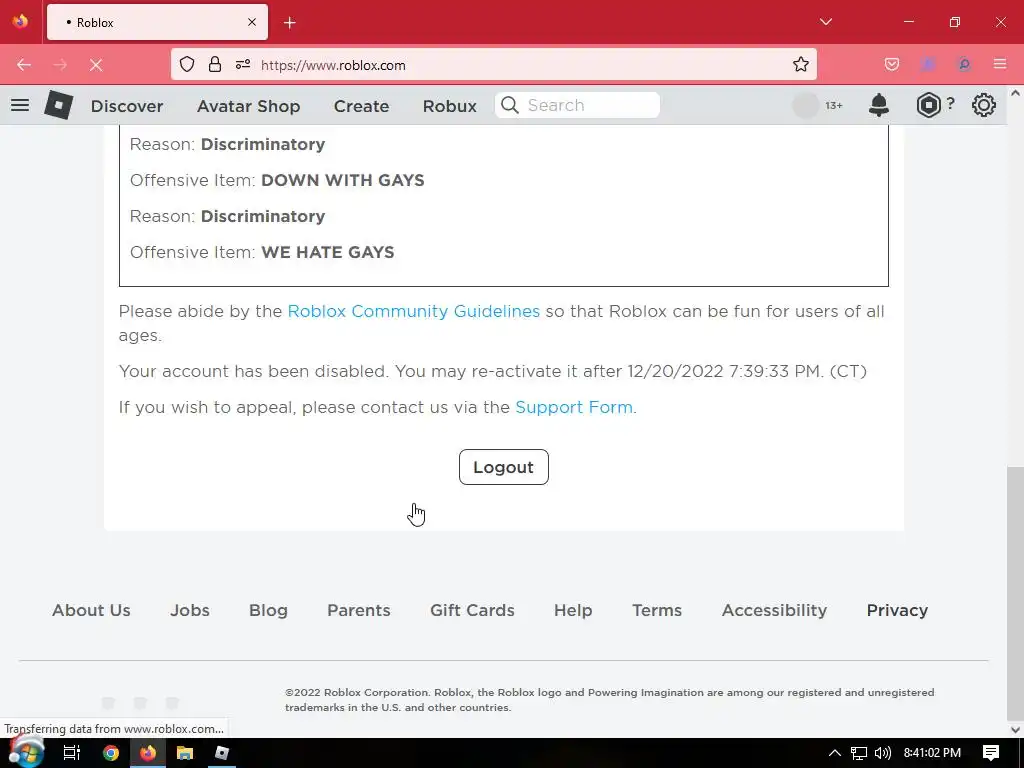Screen dimensions: 1024x768
Task: Open the Support Form link
Action: point(574,407)
